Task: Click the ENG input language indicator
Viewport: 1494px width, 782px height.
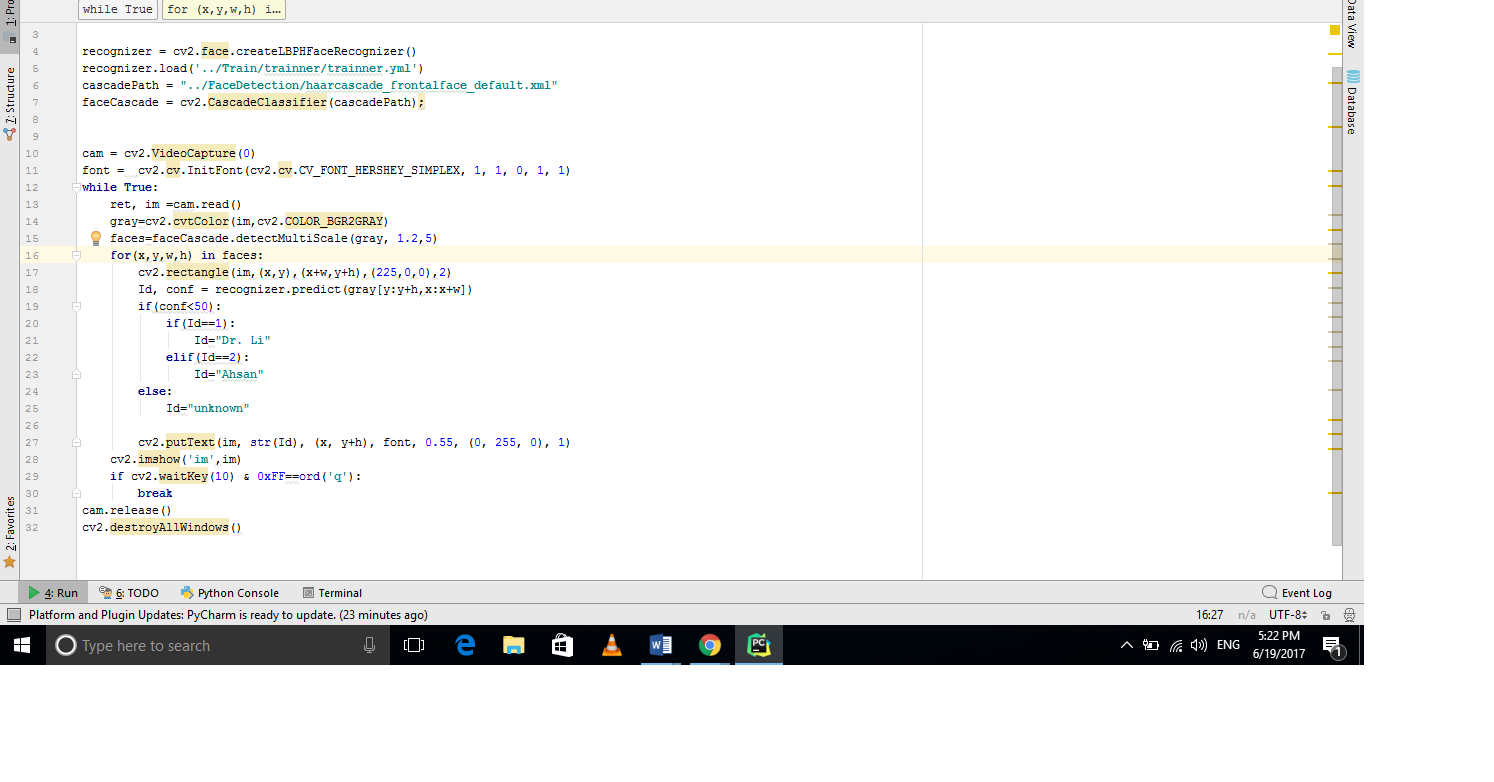Action: click(1228, 645)
